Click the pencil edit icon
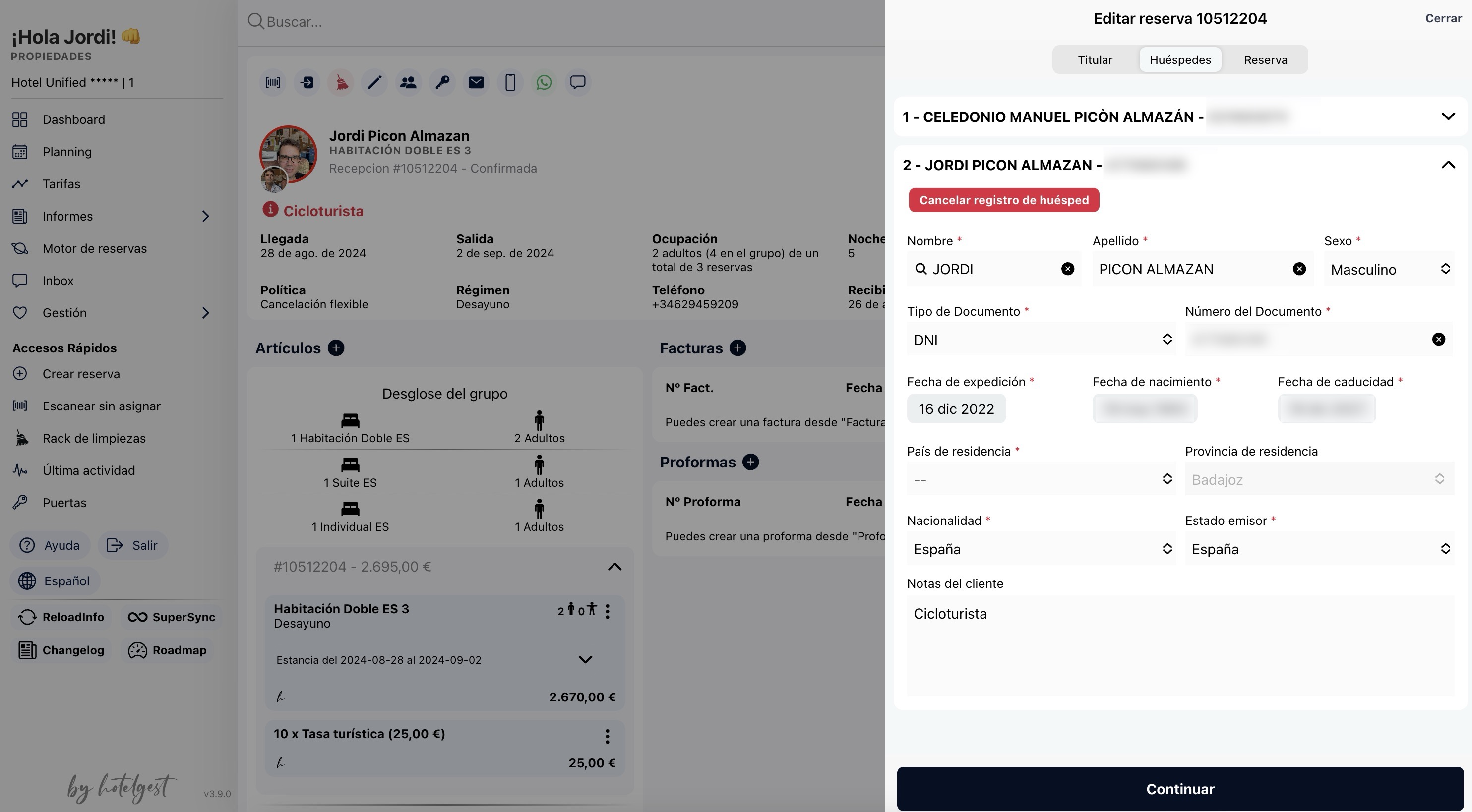Screen dimensions: 1472x812 coord(374,83)
